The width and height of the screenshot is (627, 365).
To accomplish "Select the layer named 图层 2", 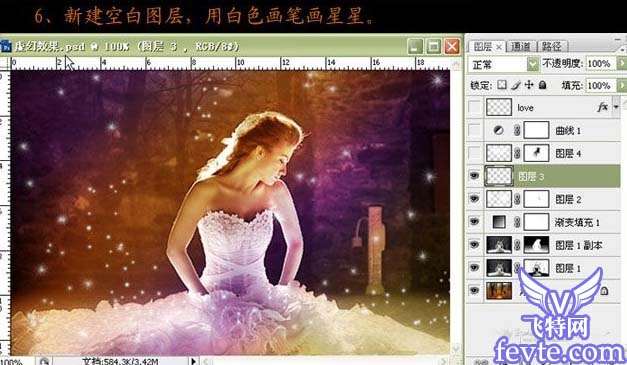I will (568, 199).
